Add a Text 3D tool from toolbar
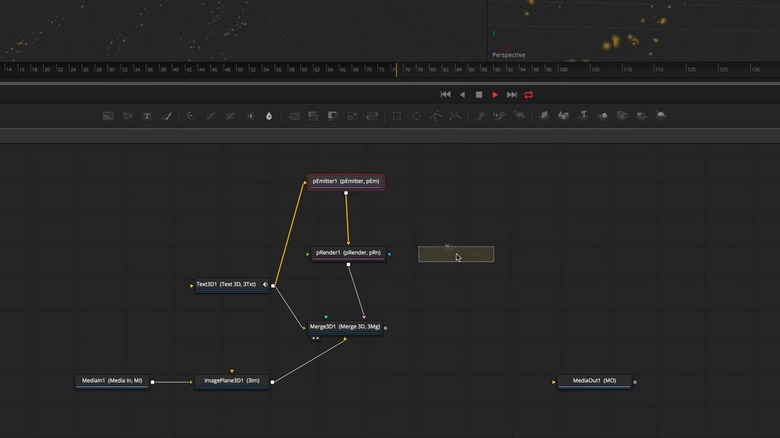Screen dimensions: 780x438 coord(583,115)
